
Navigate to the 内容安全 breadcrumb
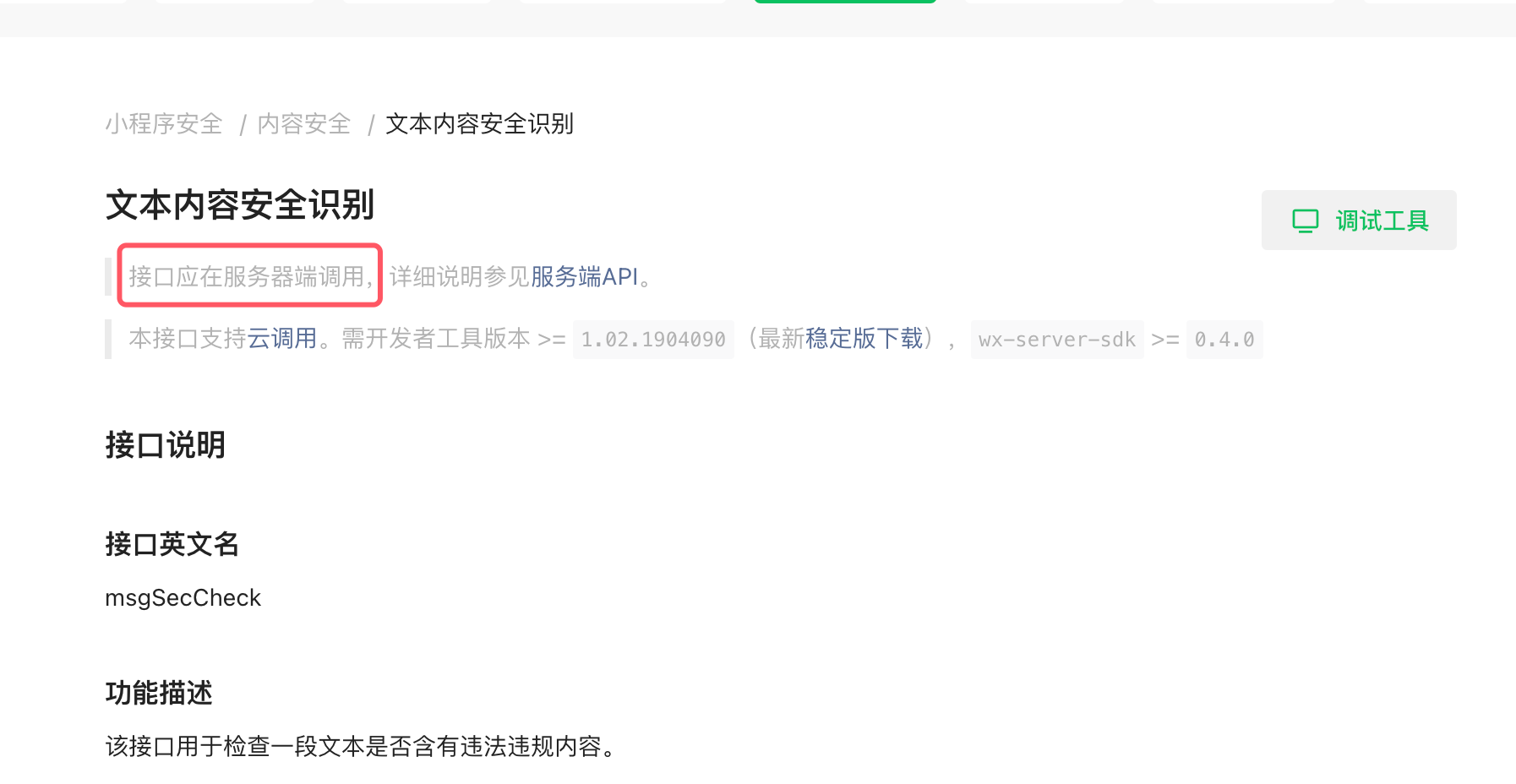(x=304, y=124)
